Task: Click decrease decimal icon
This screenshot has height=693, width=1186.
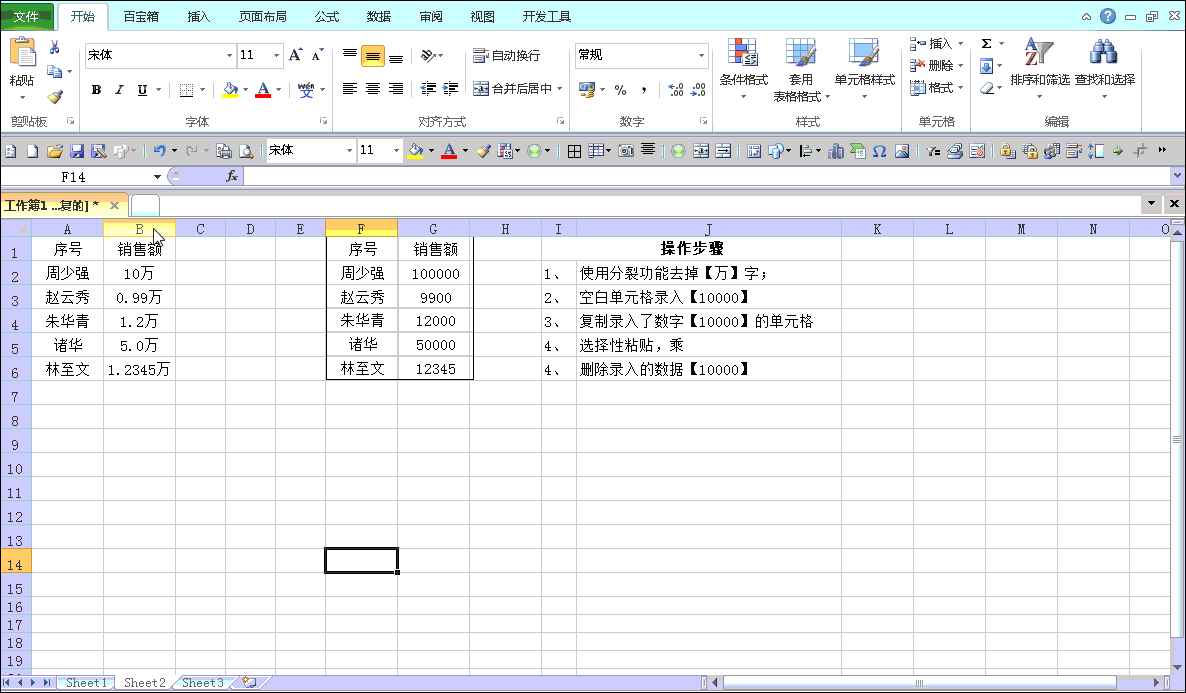Action: point(698,90)
